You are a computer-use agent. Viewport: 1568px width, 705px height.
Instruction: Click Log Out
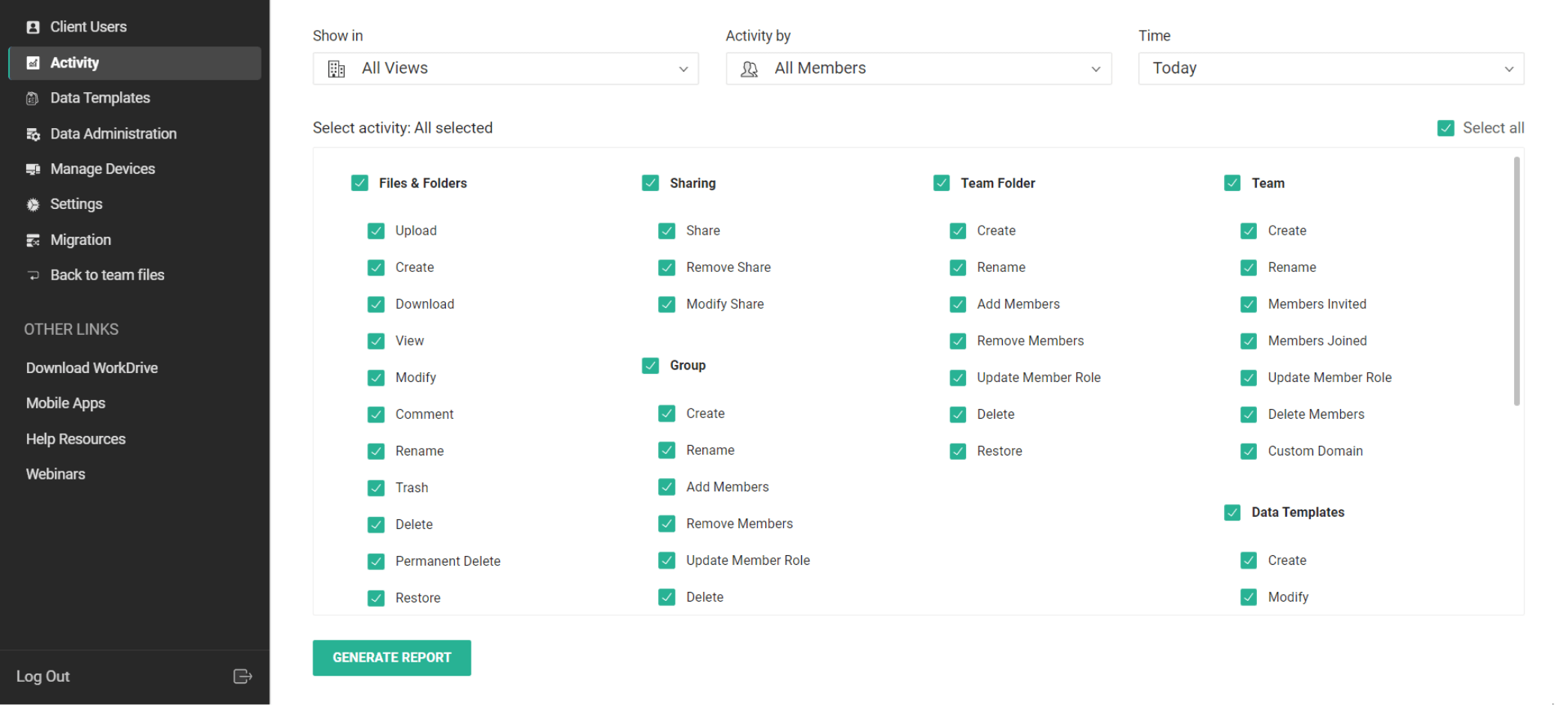click(43, 677)
